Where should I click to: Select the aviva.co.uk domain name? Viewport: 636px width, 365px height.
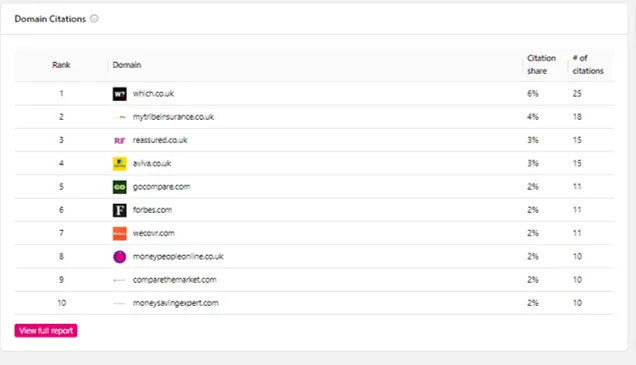pyautogui.click(x=152, y=163)
